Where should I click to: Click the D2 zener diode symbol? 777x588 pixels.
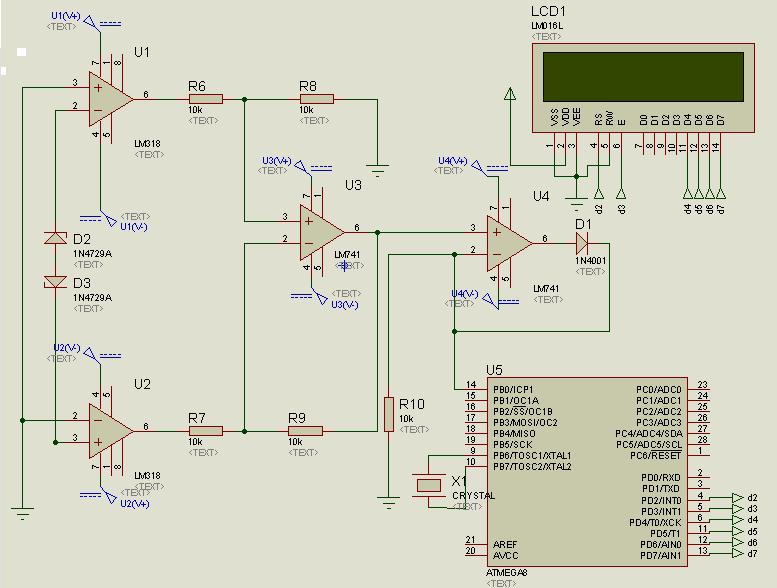56,238
